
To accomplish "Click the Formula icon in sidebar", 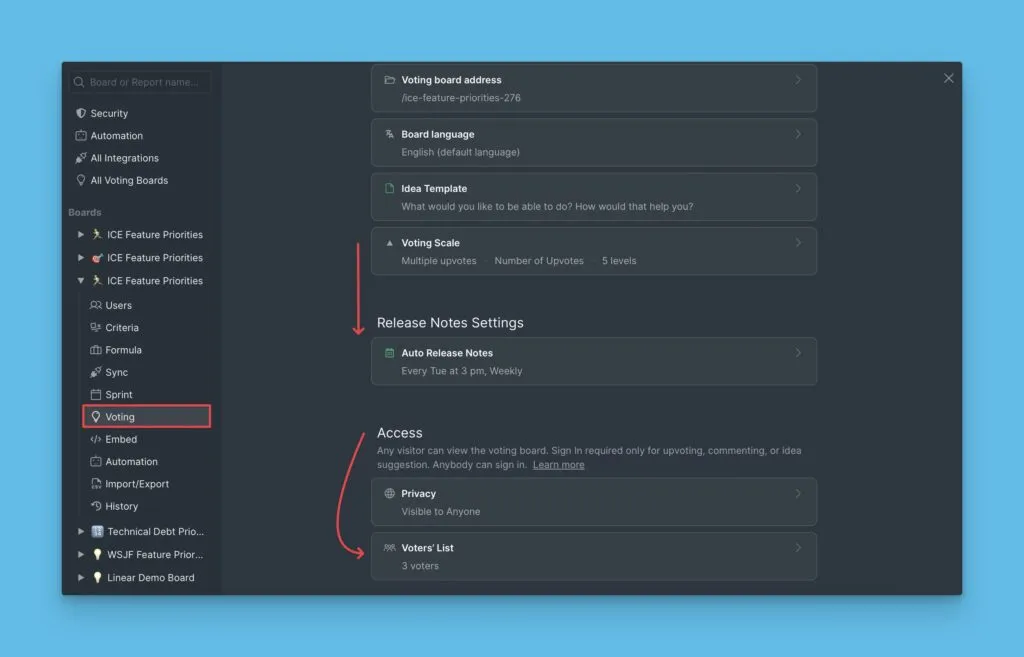I will (96, 350).
